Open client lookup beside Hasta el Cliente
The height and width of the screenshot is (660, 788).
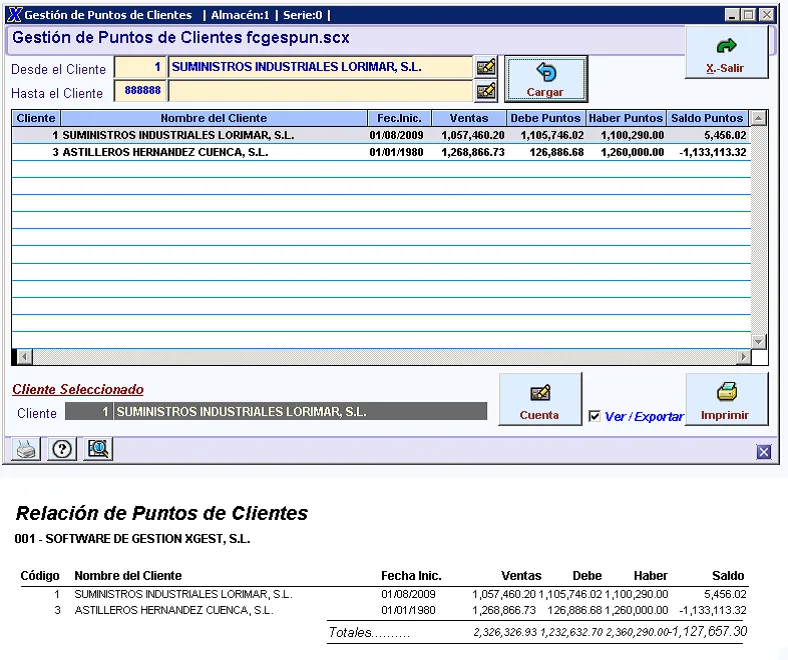[486, 92]
